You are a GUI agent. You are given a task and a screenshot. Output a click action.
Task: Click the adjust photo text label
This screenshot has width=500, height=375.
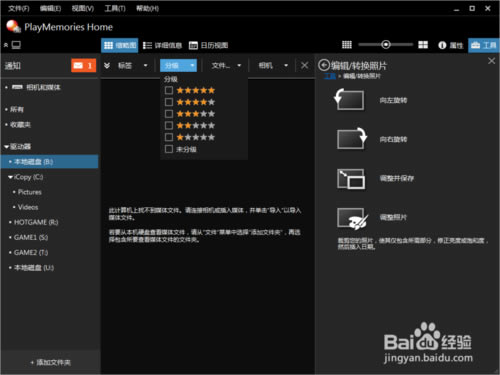click(393, 217)
